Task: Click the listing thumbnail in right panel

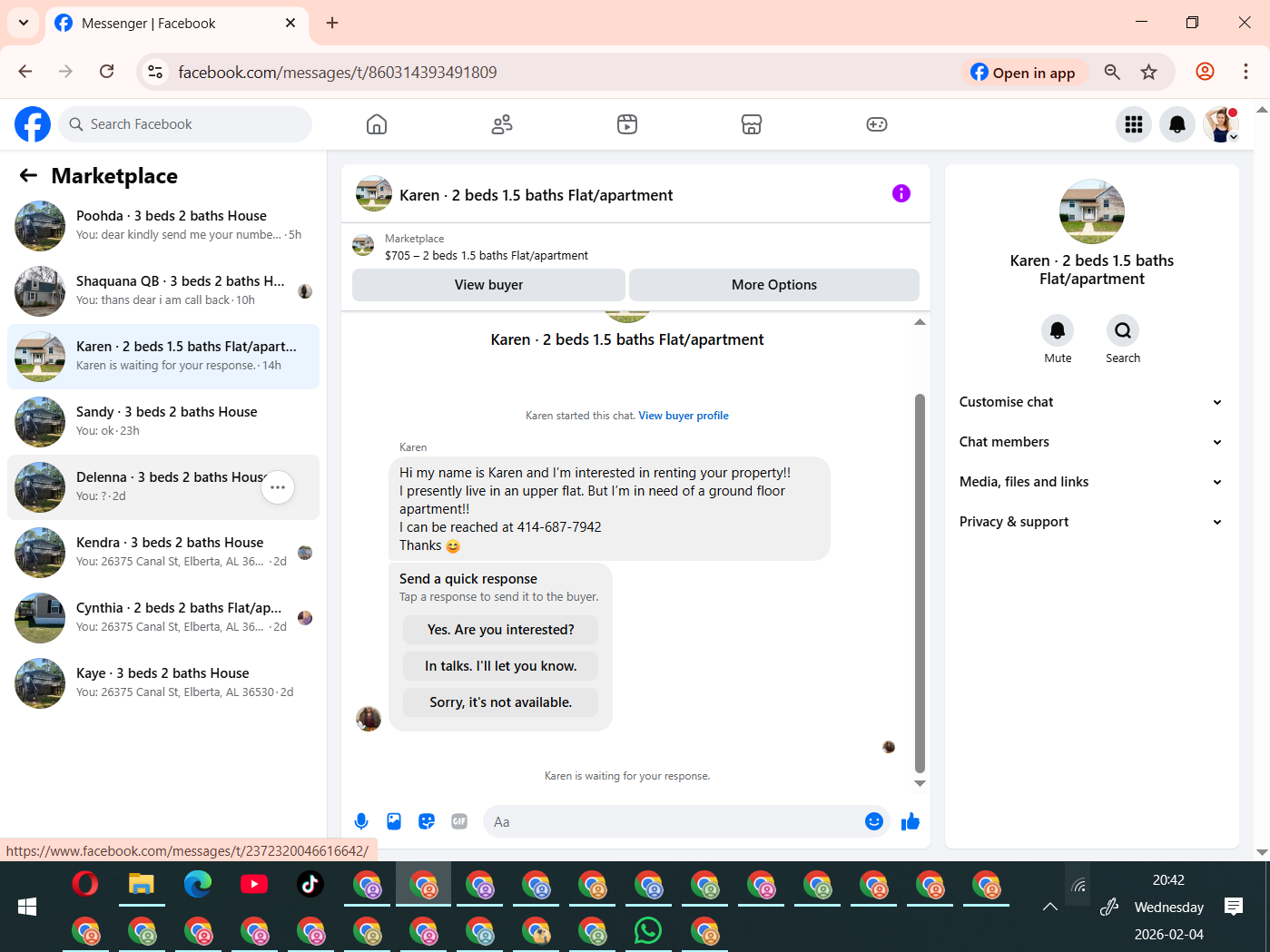Action: pyautogui.click(x=1092, y=211)
